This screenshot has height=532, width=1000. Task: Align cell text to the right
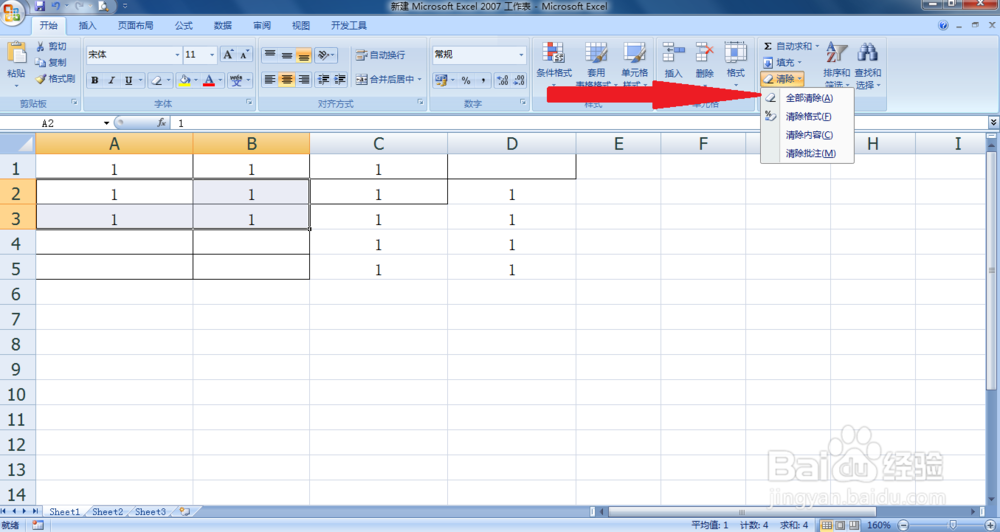tap(304, 80)
